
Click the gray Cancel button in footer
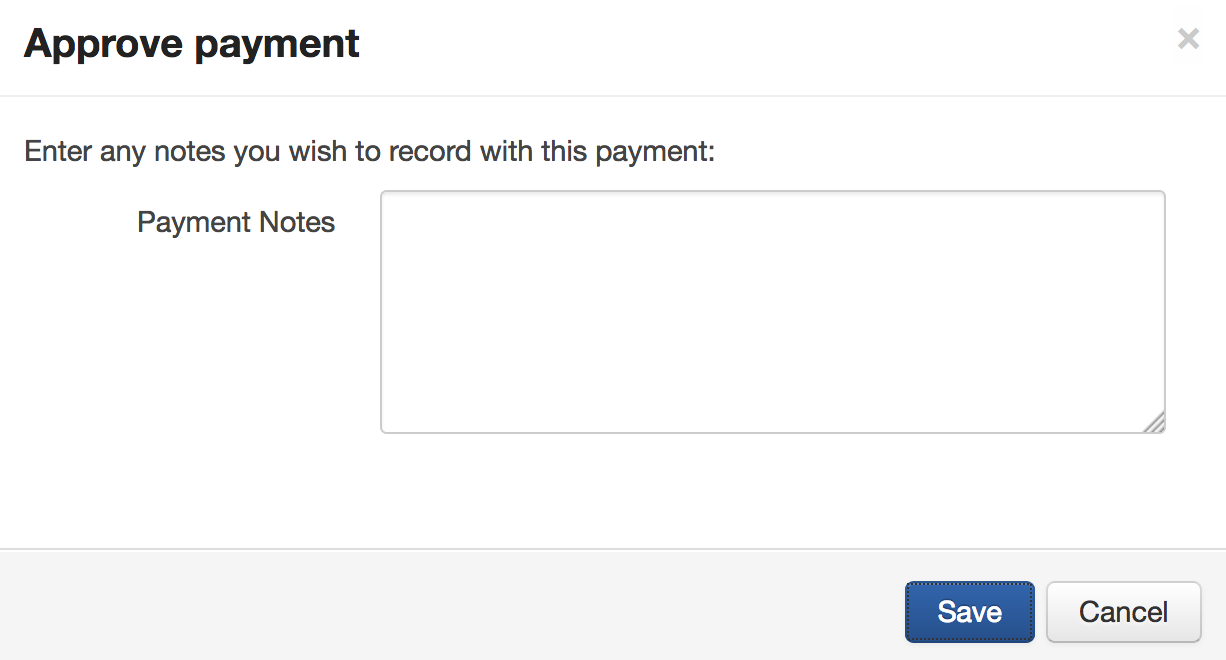1123,612
